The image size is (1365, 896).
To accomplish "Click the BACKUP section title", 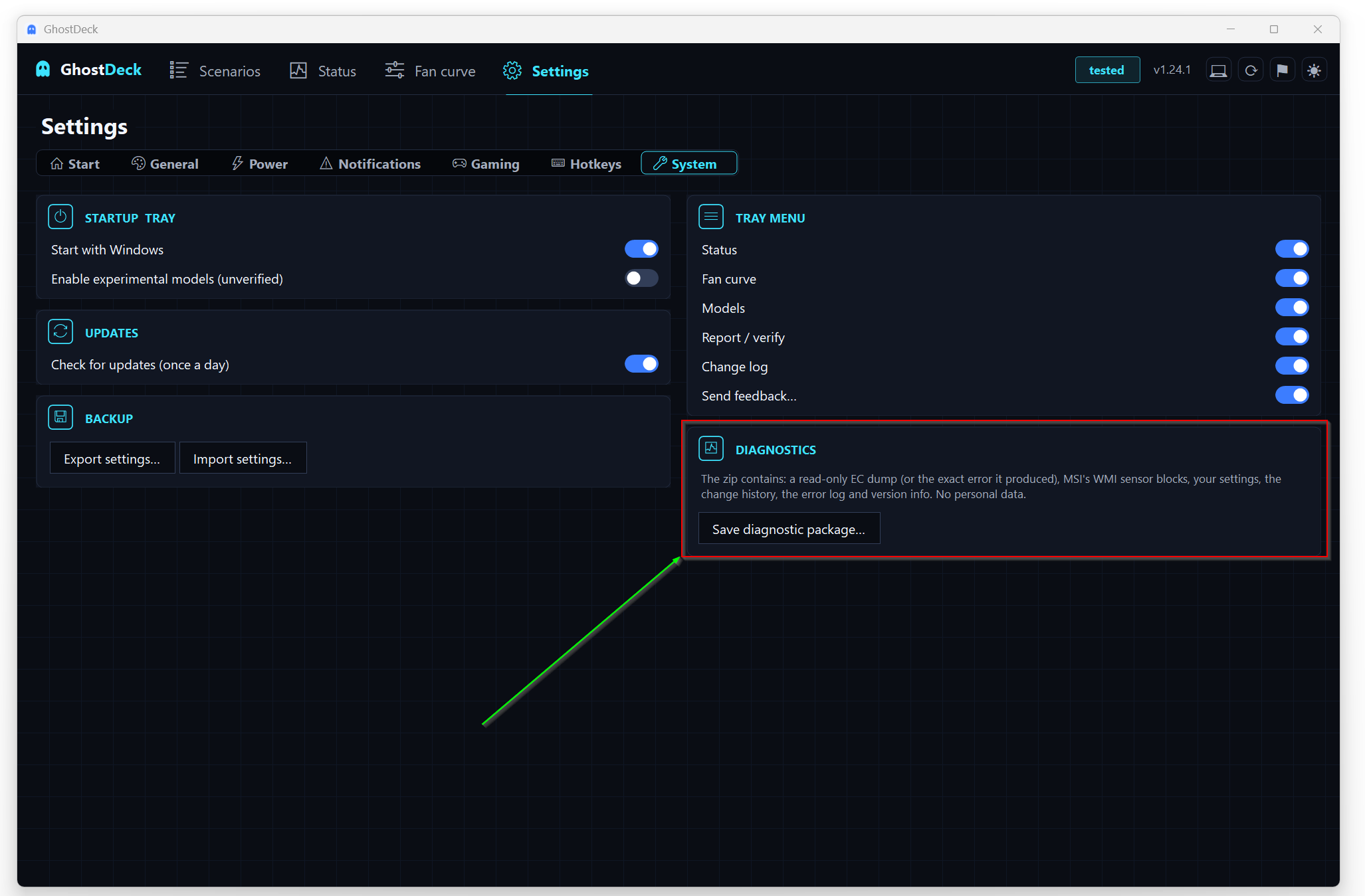I will point(109,418).
